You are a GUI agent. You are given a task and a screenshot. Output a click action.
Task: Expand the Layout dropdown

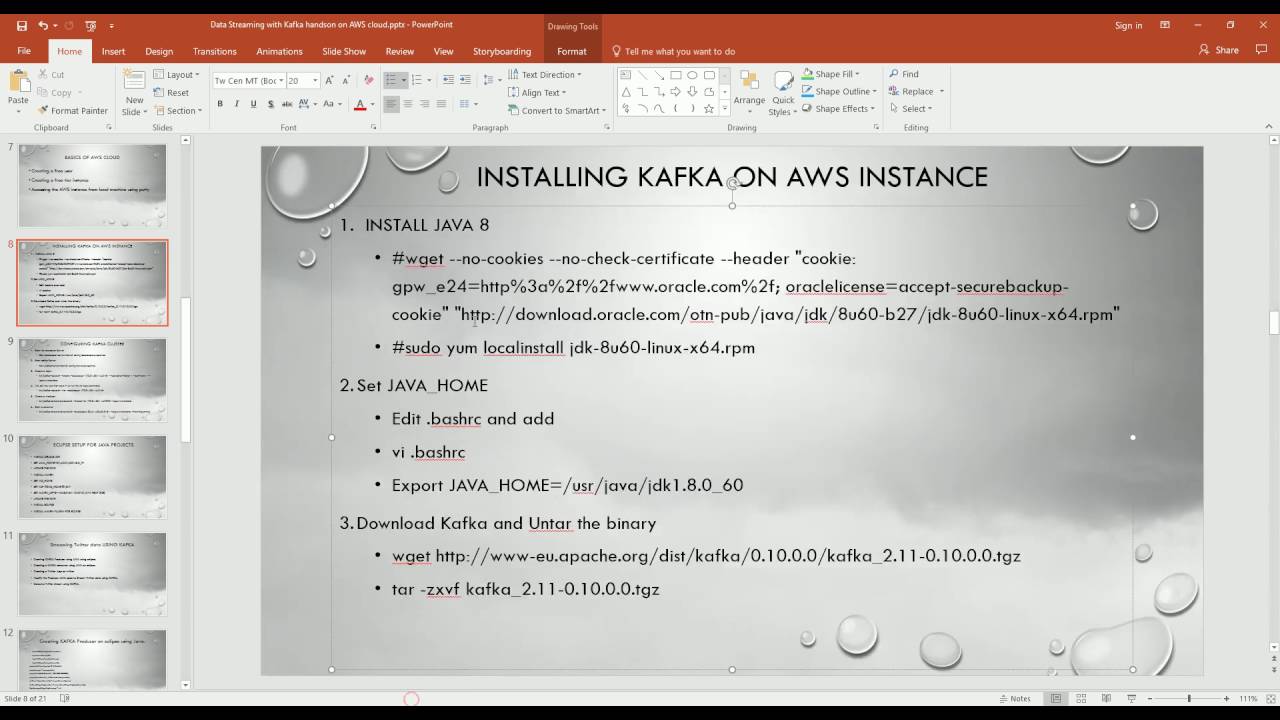(x=176, y=75)
